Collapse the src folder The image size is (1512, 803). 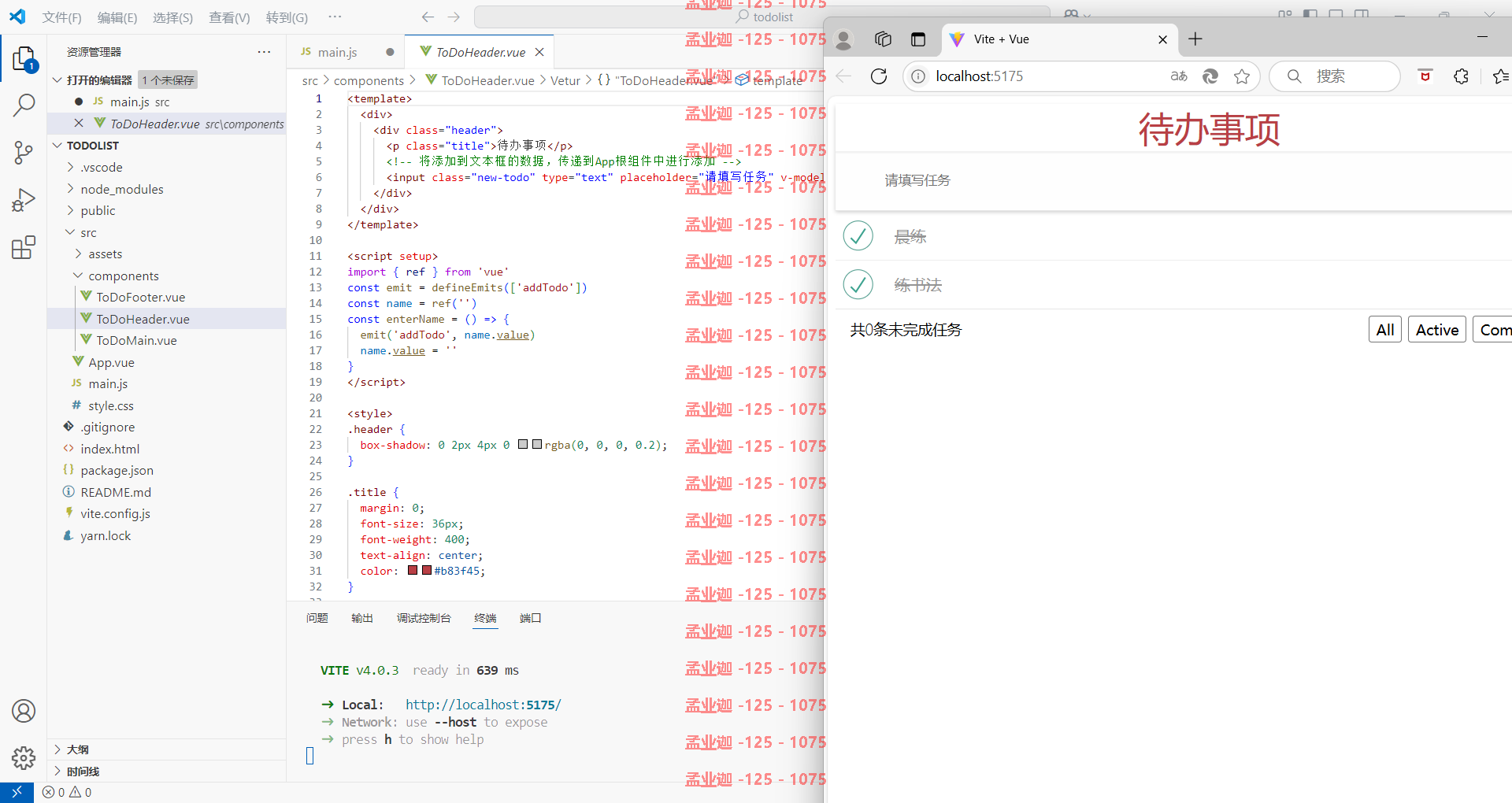click(70, 232)
